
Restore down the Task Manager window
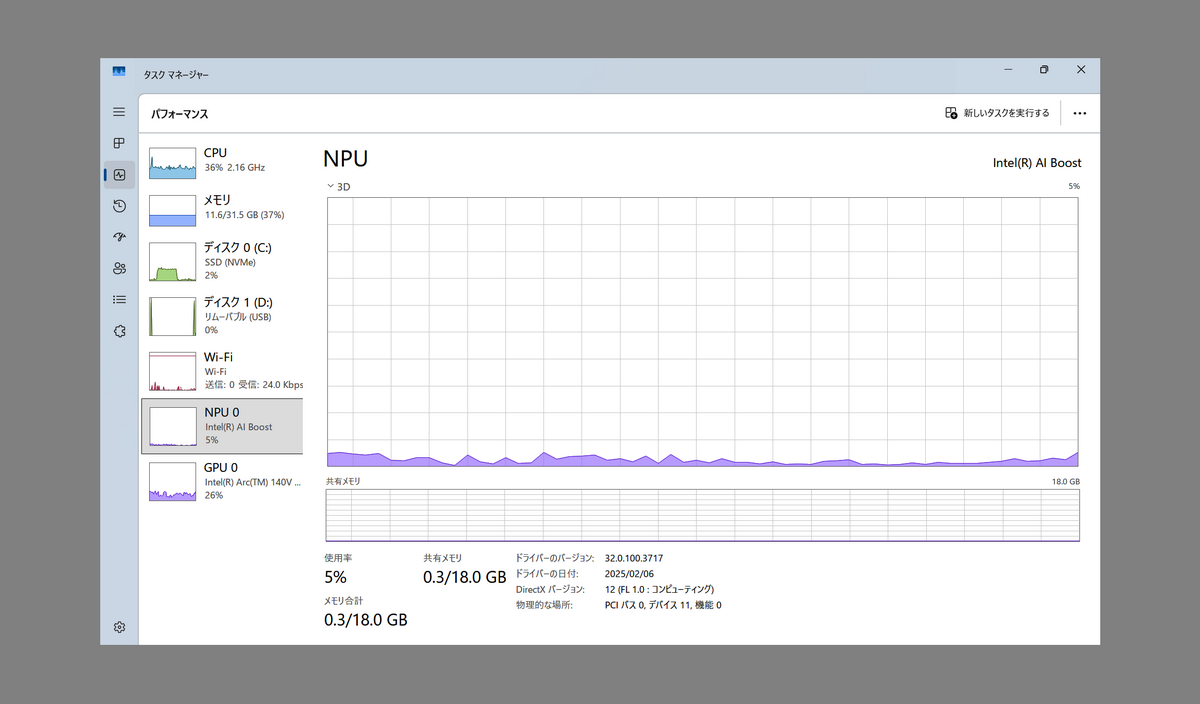click(1044, 70)
